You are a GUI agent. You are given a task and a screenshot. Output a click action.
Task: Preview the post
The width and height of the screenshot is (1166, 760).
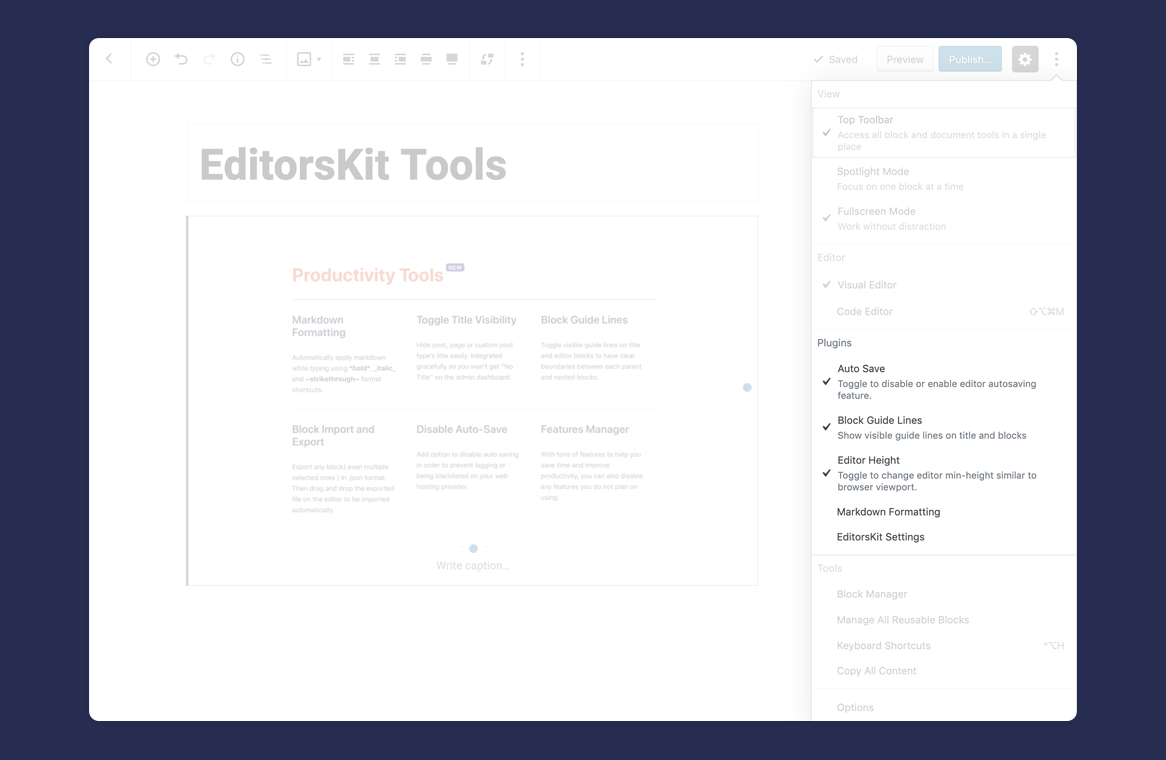tap(904, 59)
